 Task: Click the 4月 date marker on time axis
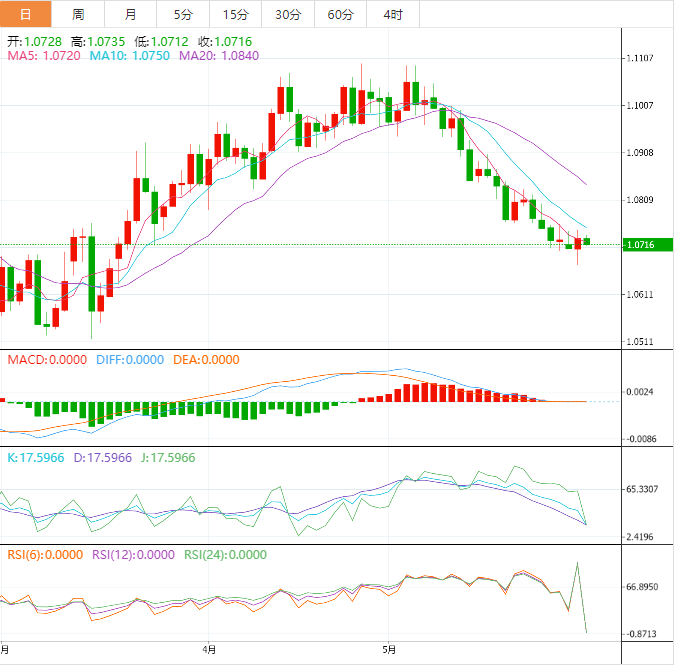[x=208, y=650]
